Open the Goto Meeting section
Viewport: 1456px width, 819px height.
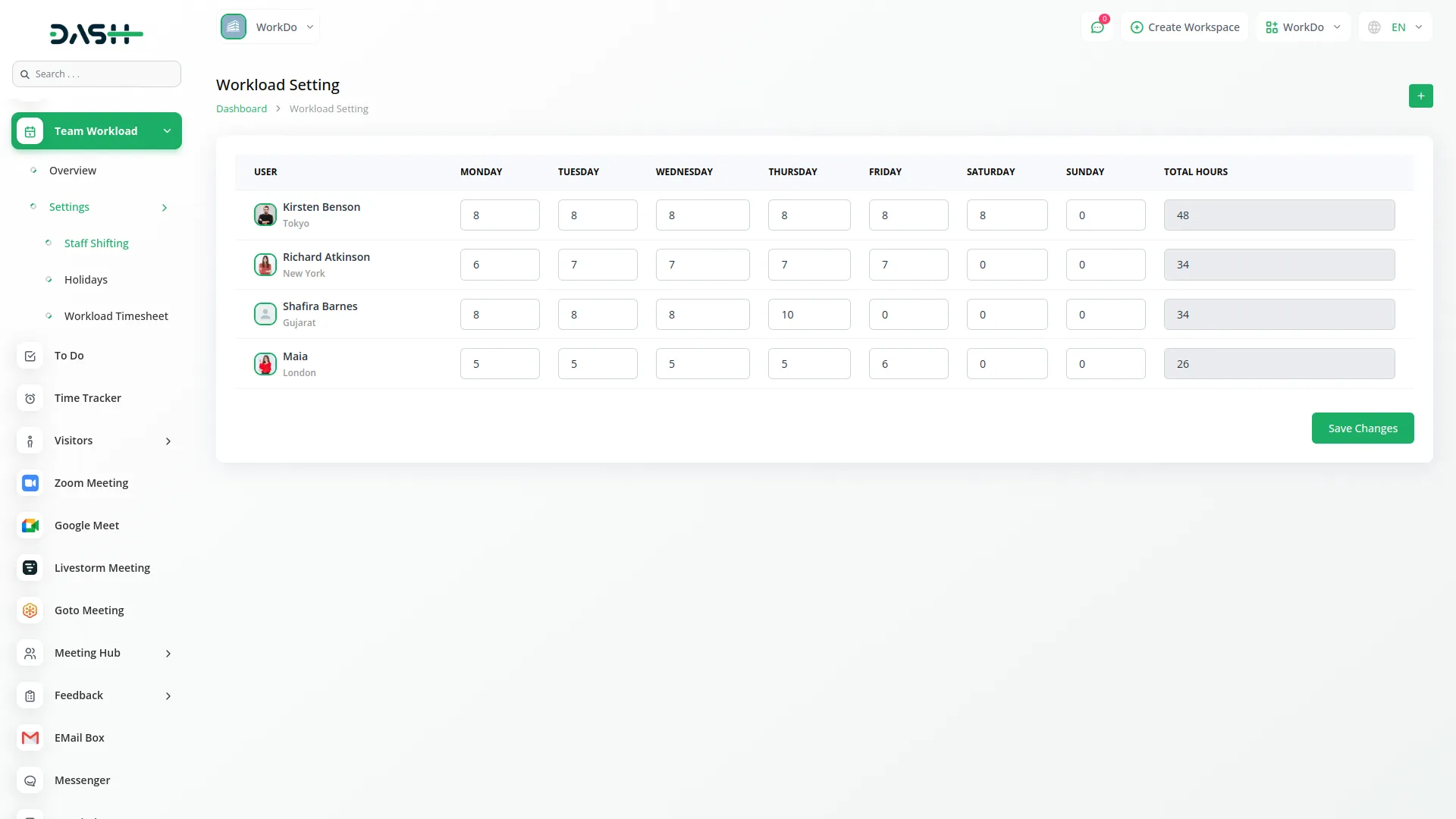[89, 610]
